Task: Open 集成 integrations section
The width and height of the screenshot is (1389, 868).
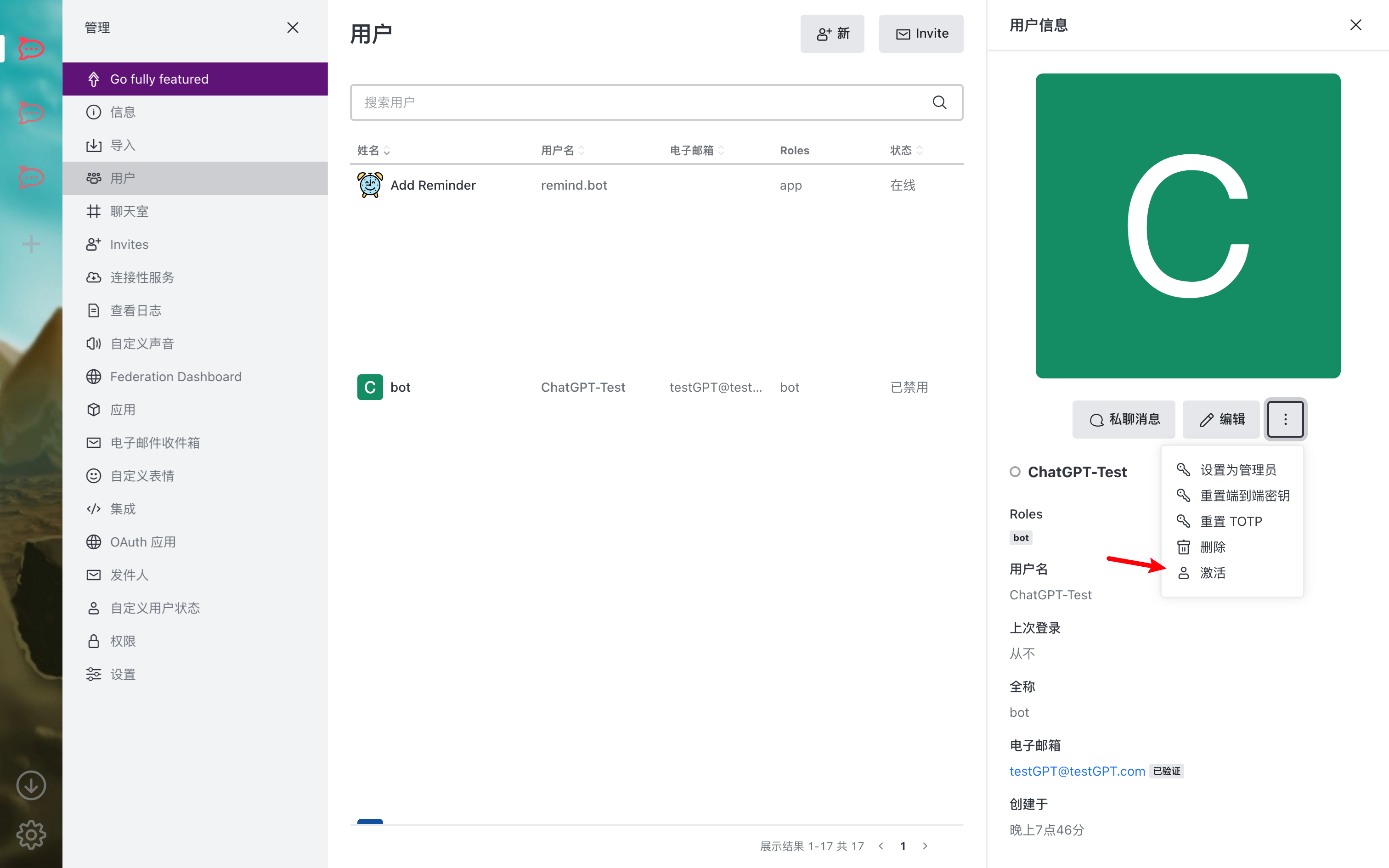Action: pyautogui.click(x=195, y=509)
